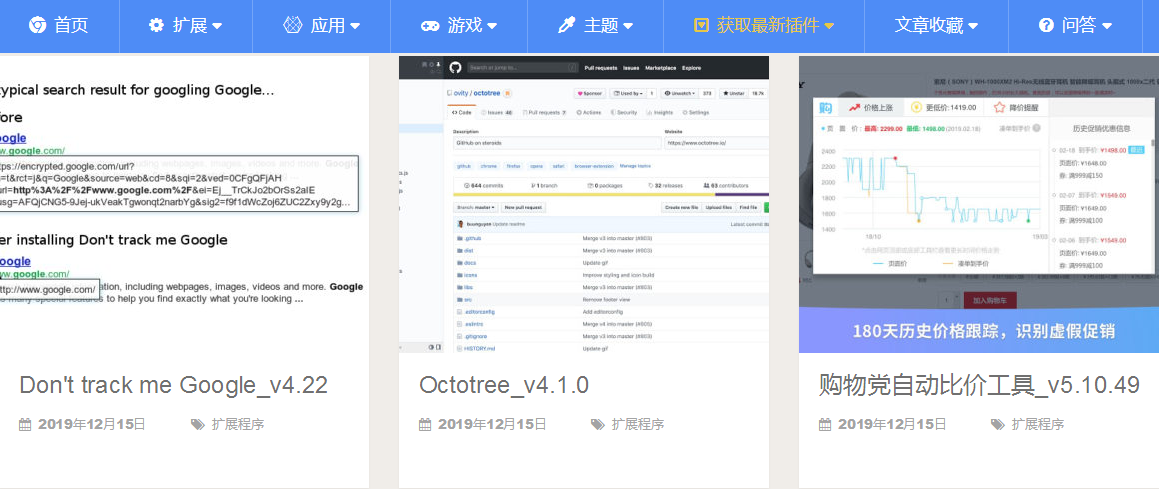
Task: Open the Don't track me Google screenshot thumbnail
Action: (184, 205)
